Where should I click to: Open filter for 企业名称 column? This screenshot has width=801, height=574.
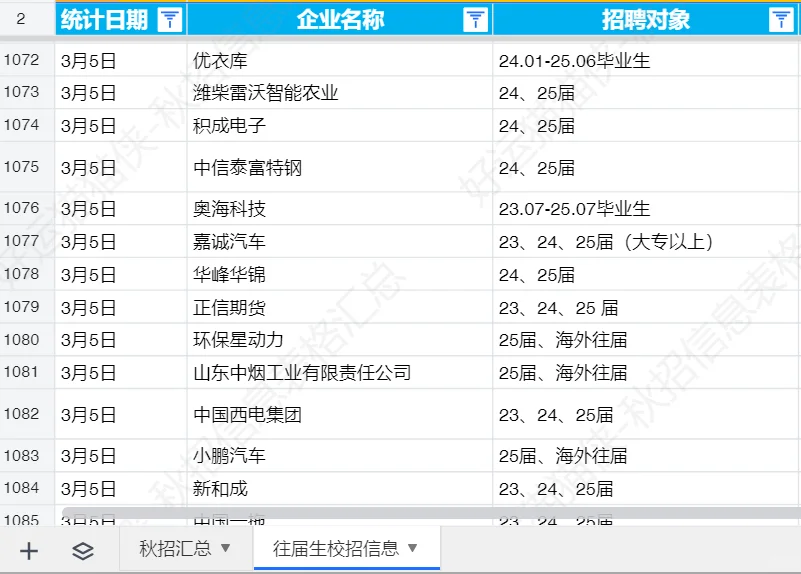tap(475, 20)
